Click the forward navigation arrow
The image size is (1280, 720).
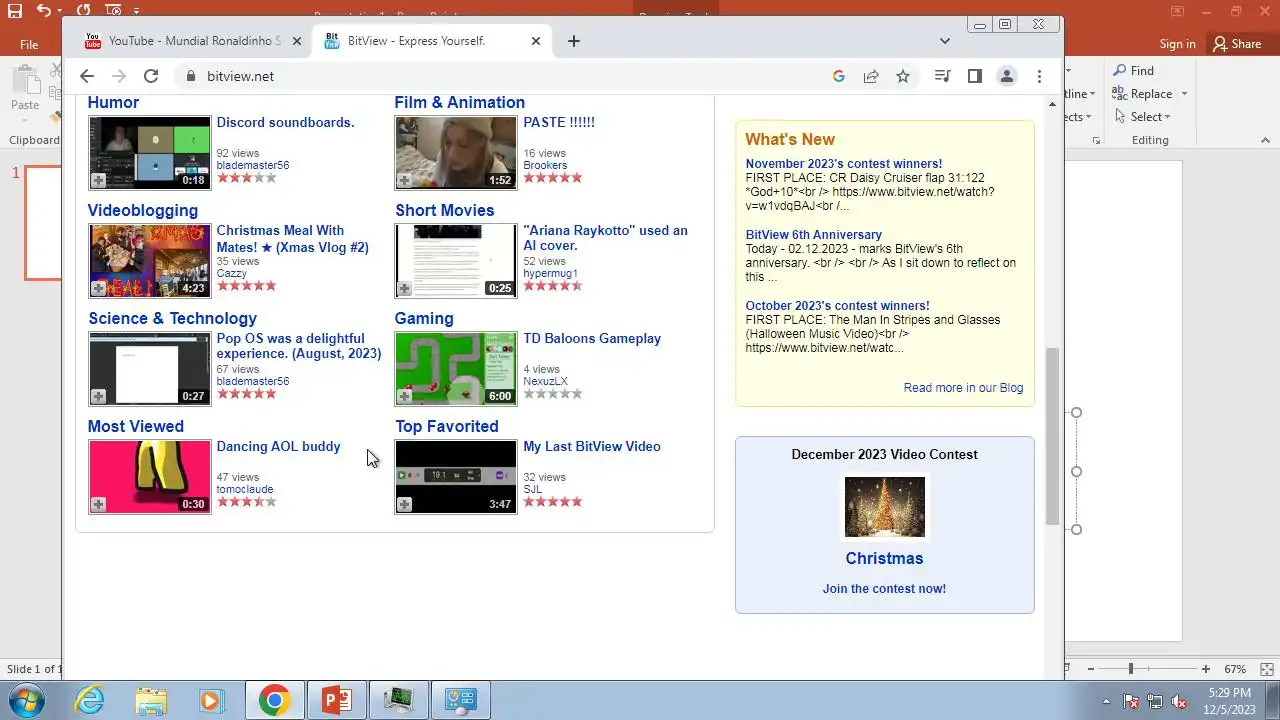pyautogui.click(x=119, y=76)
